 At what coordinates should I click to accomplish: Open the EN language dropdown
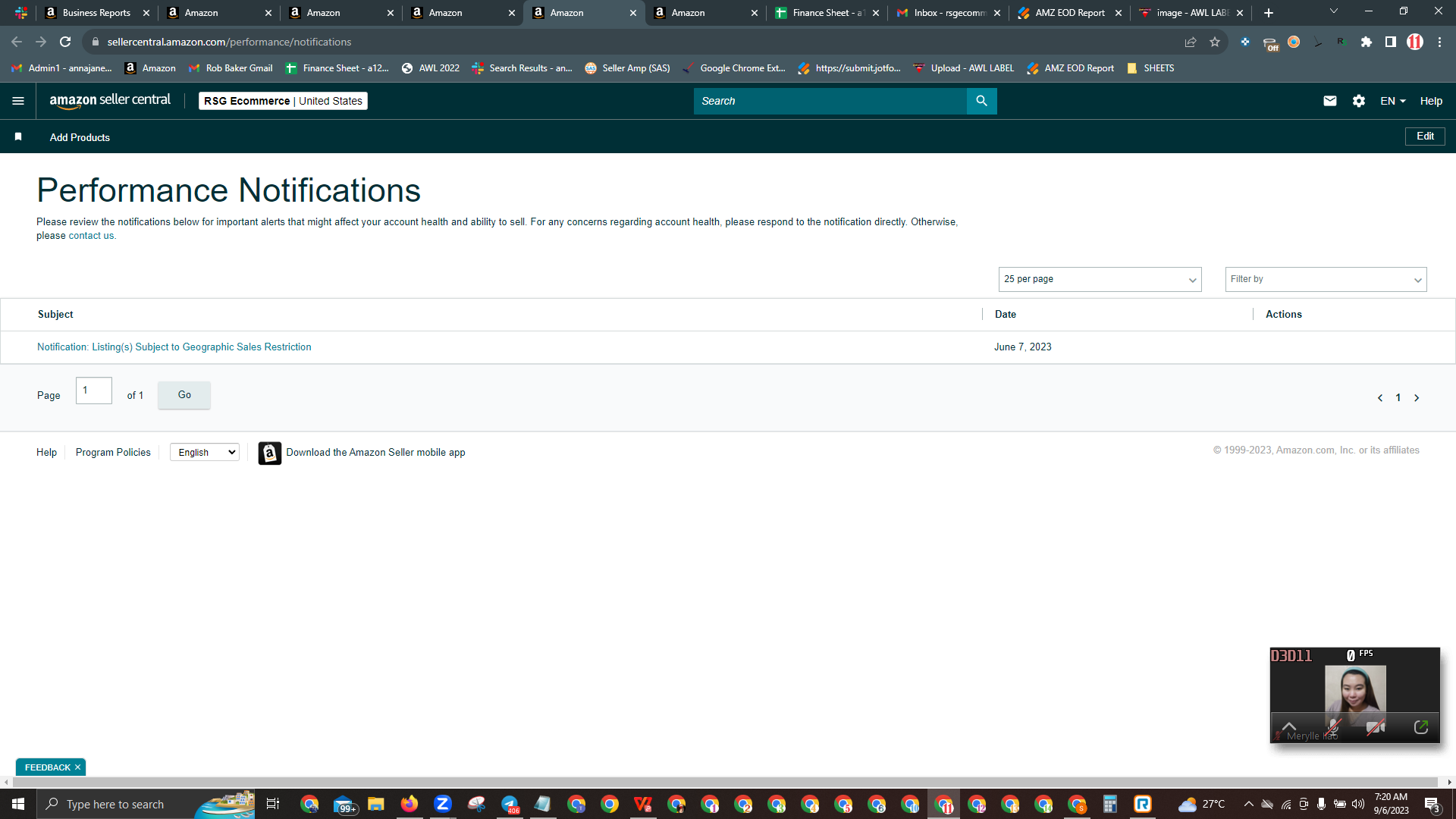pyautogui.click(x=1393, y=101)
